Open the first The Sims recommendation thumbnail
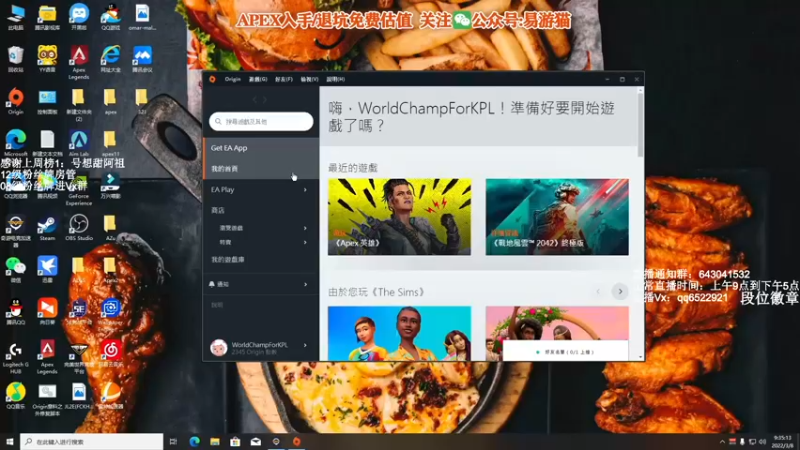 pyautogui.click(x=399, y=333)
